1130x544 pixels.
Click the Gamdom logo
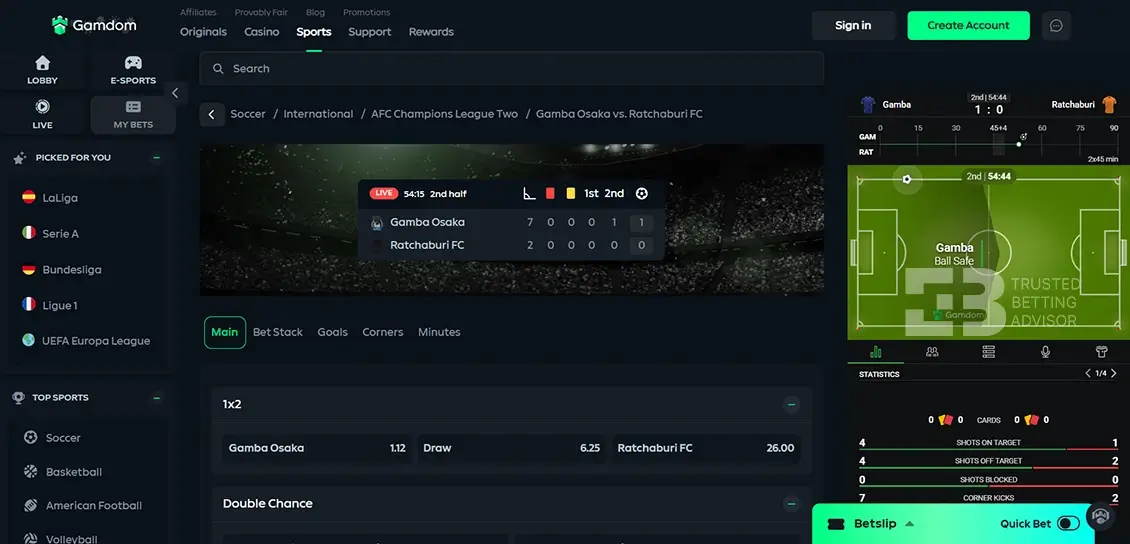94,25
